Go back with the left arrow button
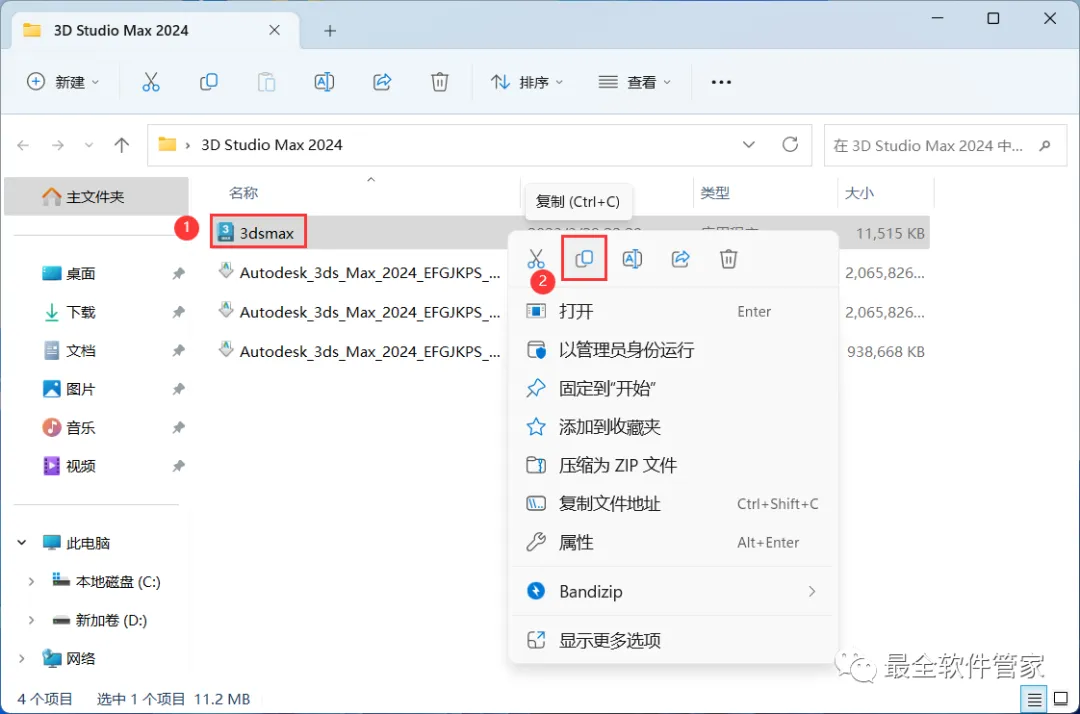The image size is (1080, 714). coord(23,145)
